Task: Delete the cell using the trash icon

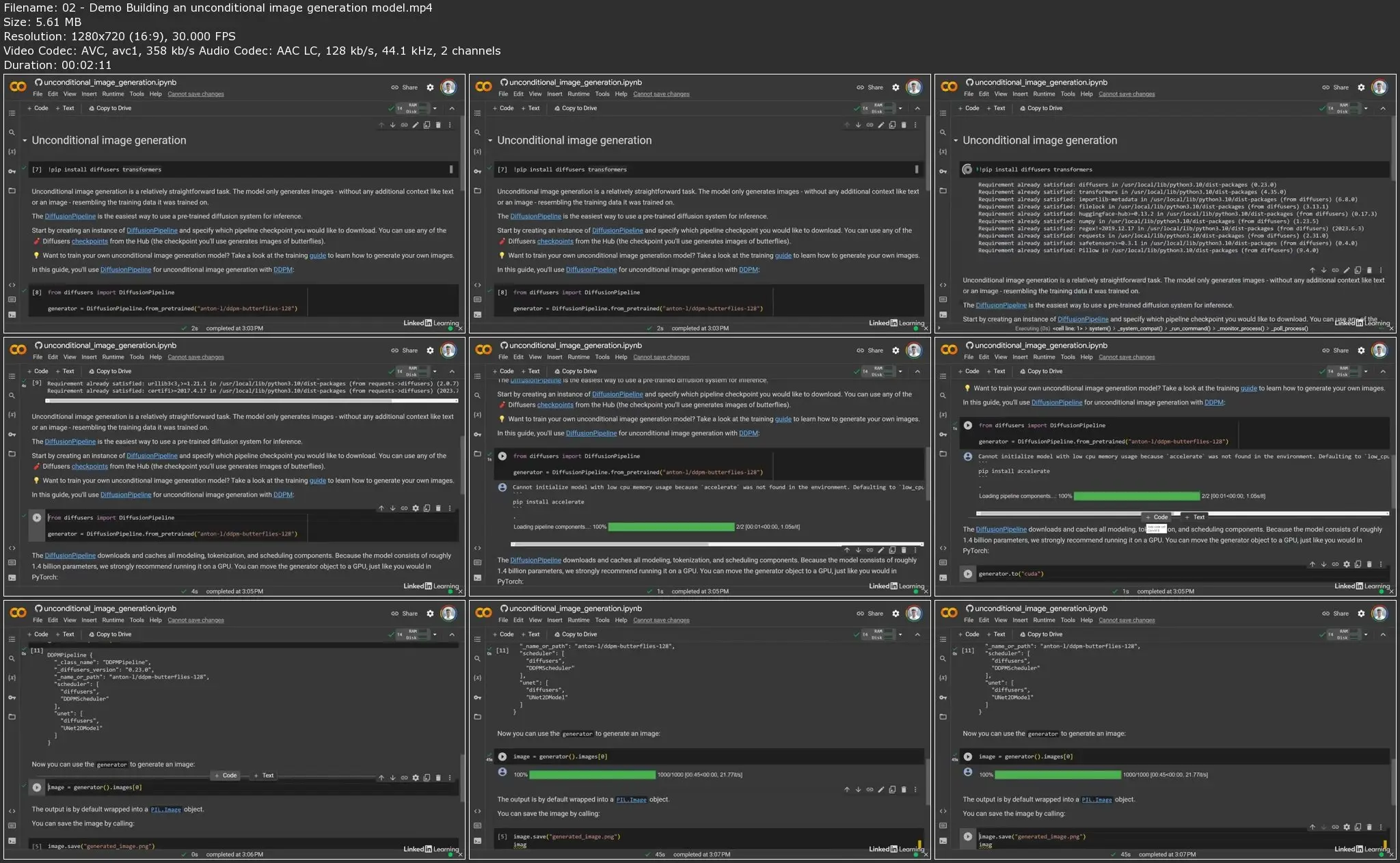Action: coord(438,125)
